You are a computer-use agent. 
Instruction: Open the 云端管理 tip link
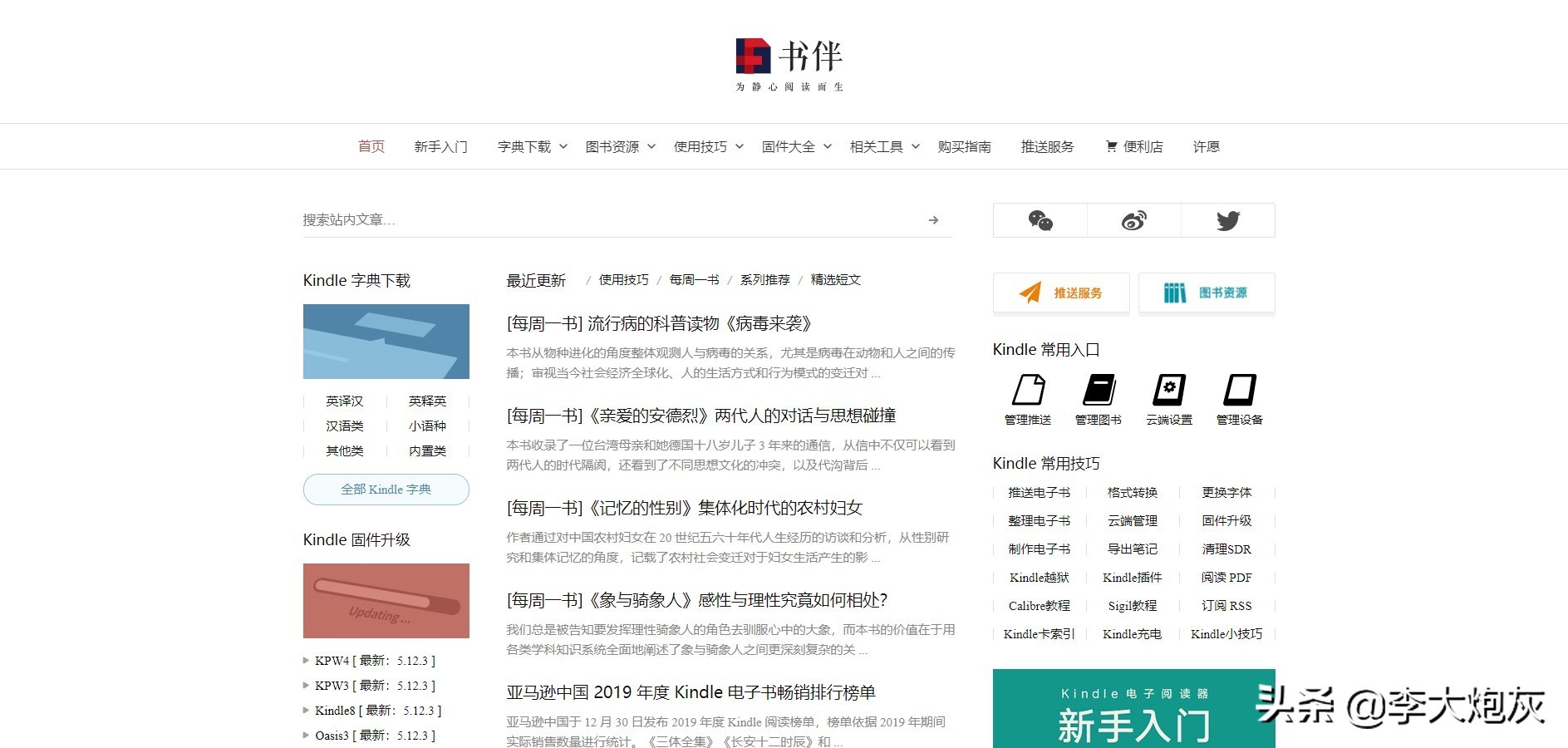1133,521
